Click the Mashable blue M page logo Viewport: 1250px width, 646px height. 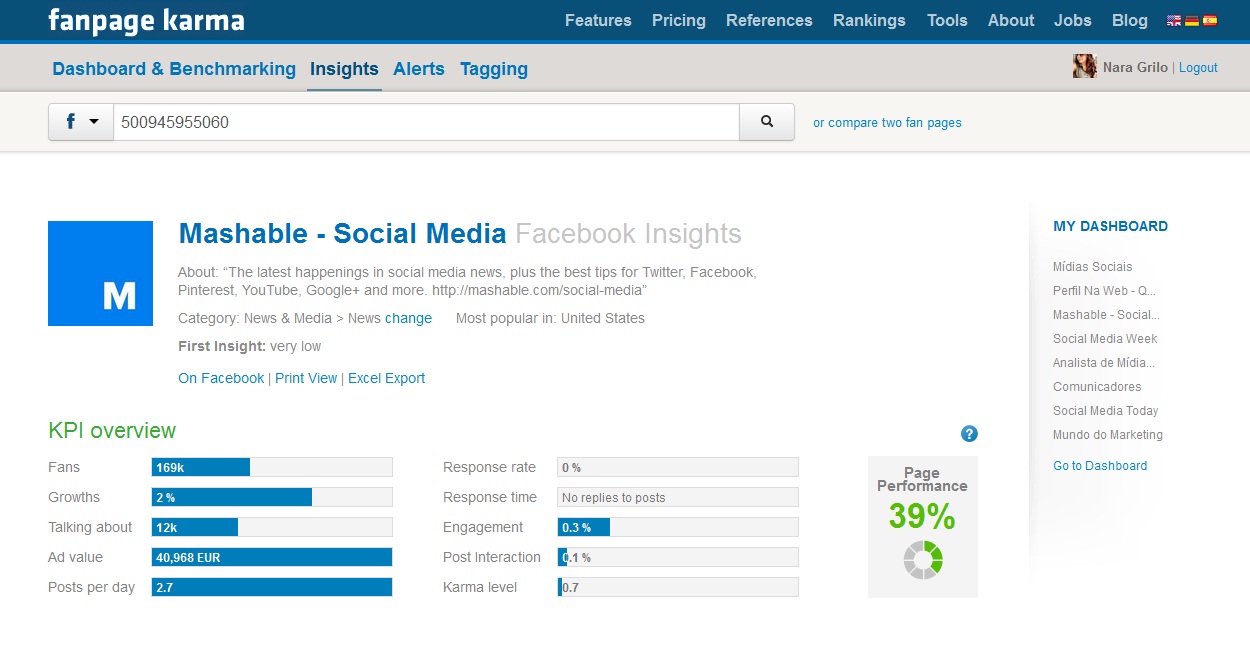tap(100, 273)
